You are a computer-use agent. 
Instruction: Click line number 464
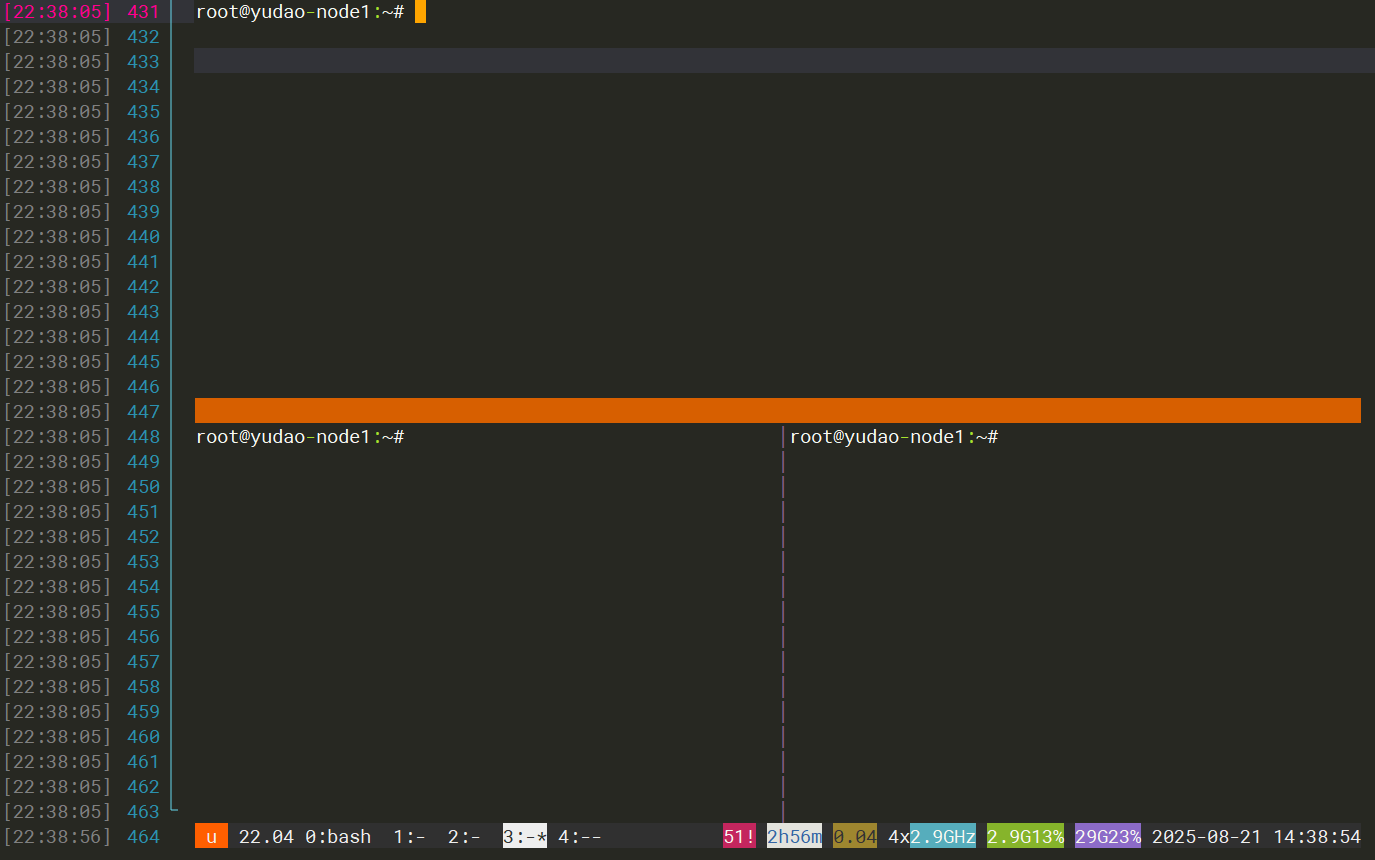pyautogui.click(x=143, y=837)
